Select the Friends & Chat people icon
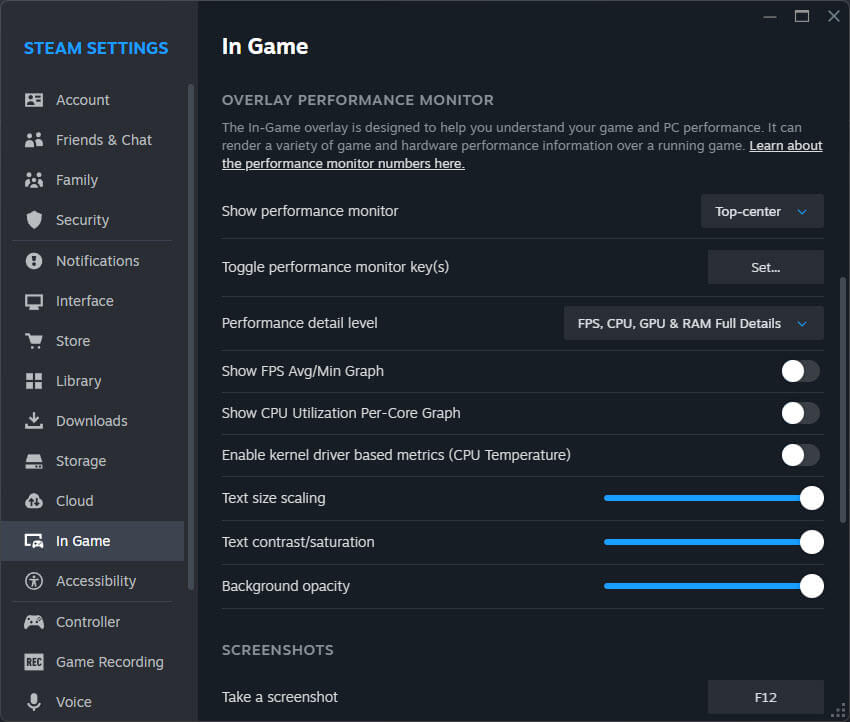 [34, 140]
